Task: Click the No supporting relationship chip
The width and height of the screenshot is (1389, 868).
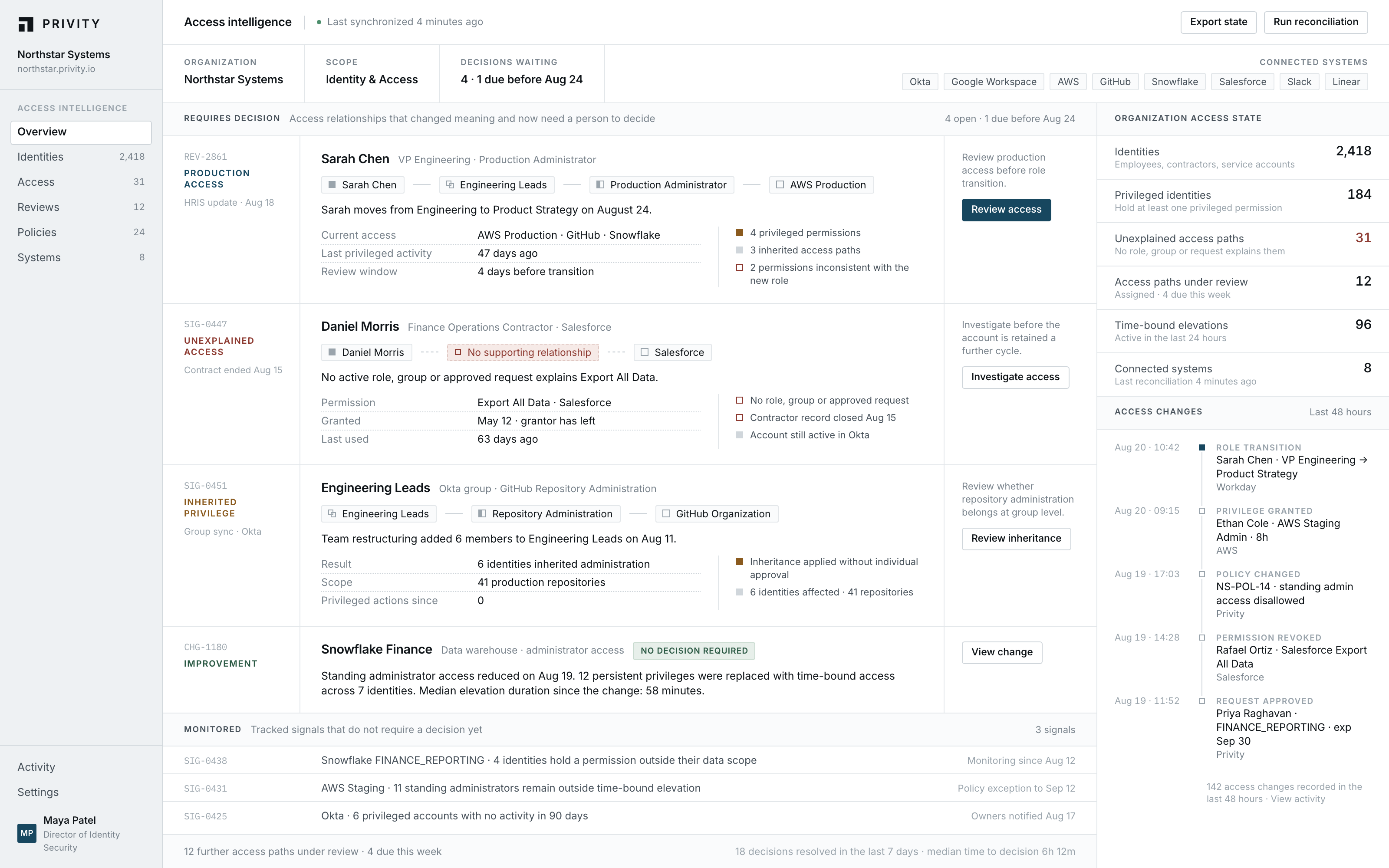Action: (523, 352)
